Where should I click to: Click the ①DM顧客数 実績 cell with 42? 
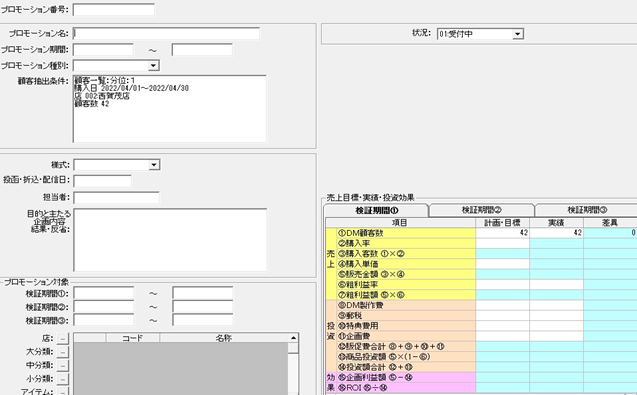pos(557,233)
